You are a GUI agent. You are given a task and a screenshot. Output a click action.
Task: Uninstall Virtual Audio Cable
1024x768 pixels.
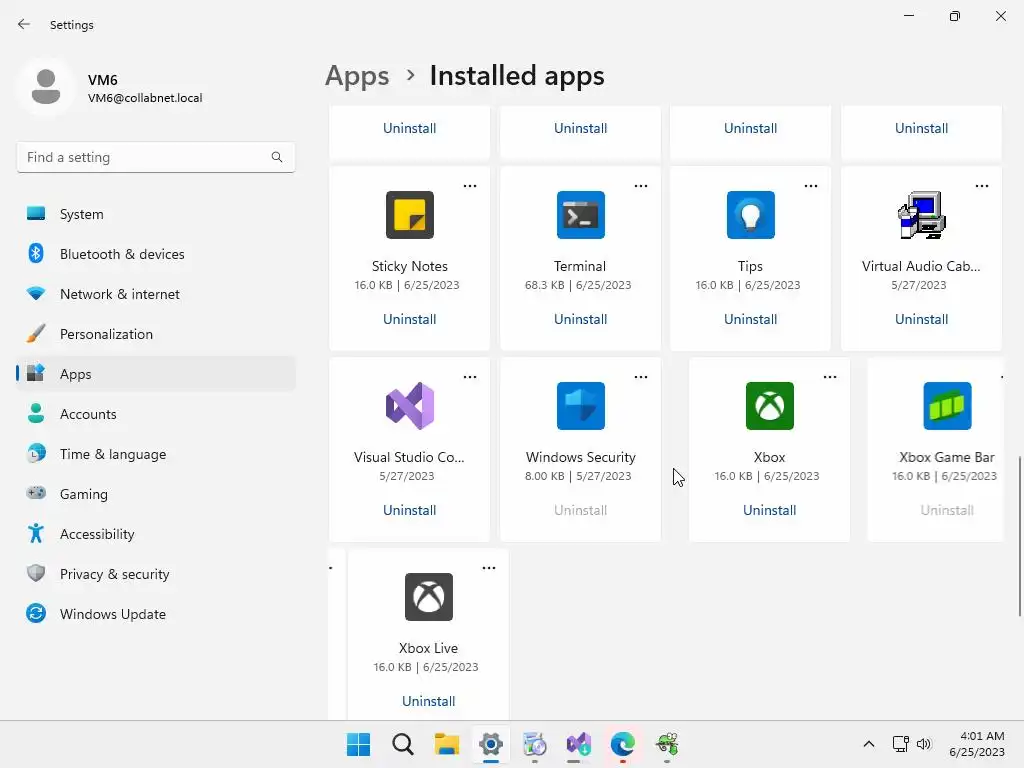pyautogui.click(x=921, y=319)
